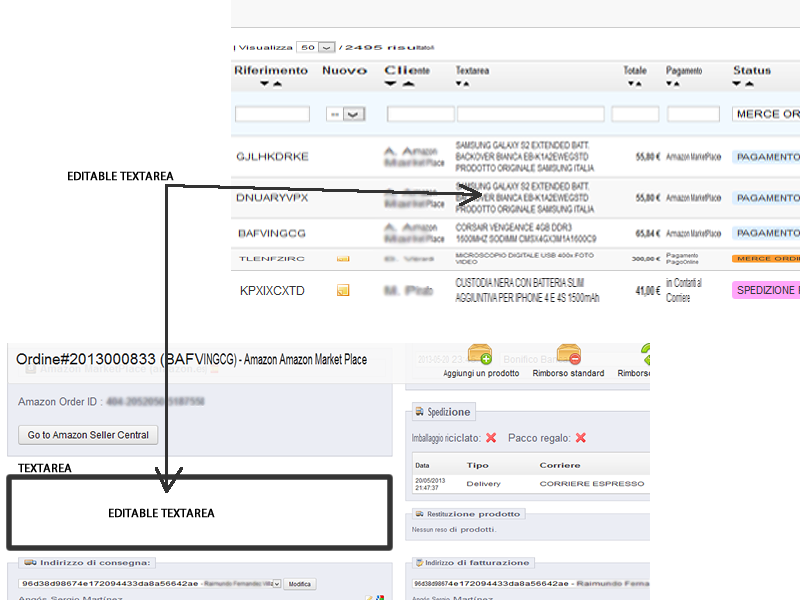Viewport: 800px width, 600px height.
Task: Click the 65,84 € total of BAFVINGCG
Action: 647,234
